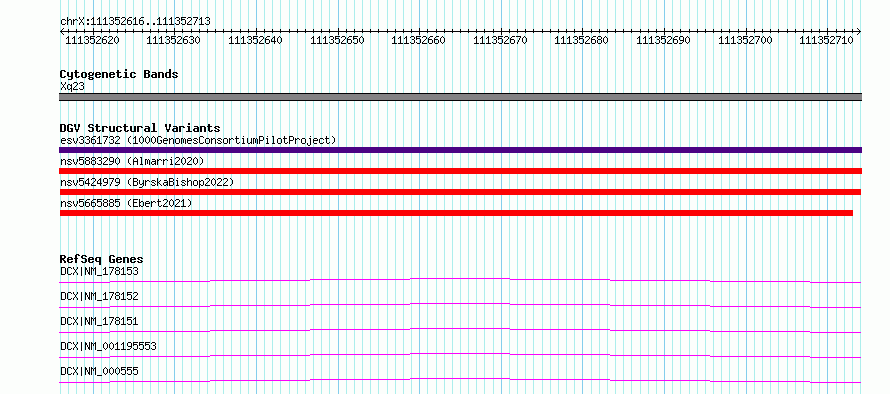Click the DGV Structural Variants track title
Image resolution: width=890 pixels, height=394 pixels.
coord(140,128)
